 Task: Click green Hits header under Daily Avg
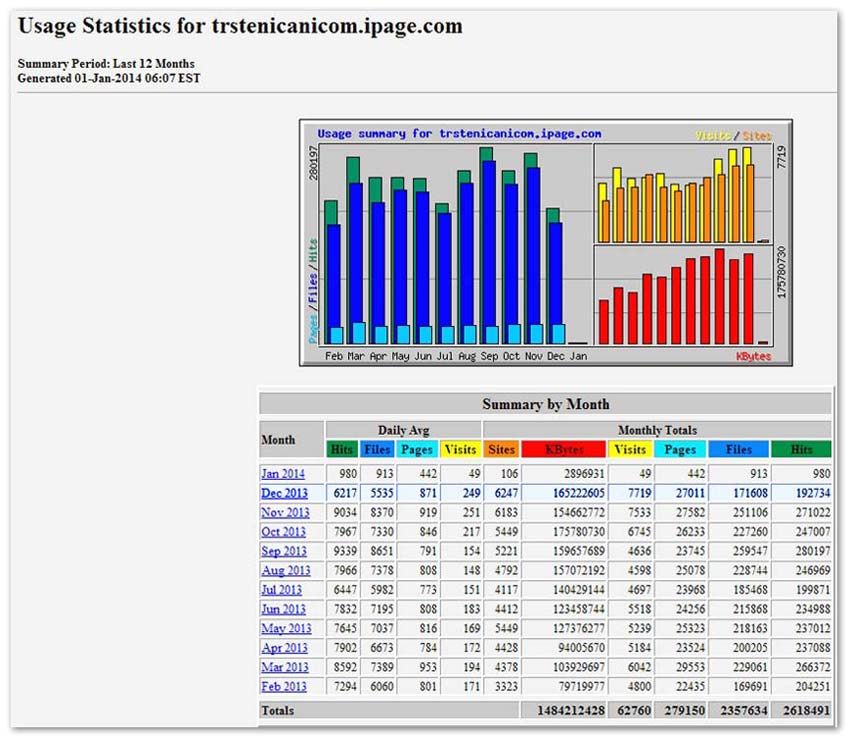tap(341, 450)
